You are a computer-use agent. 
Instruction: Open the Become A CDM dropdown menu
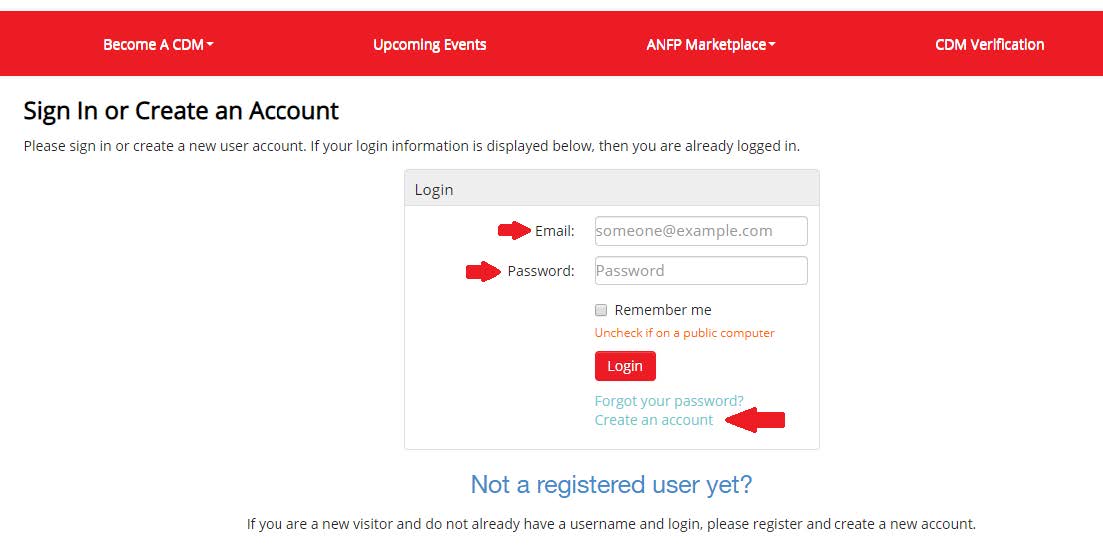coord(158,45)
